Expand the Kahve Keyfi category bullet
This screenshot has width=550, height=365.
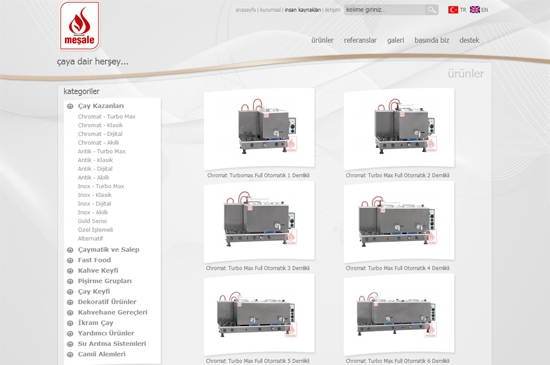pyautogui.click(x=70, y=271)
